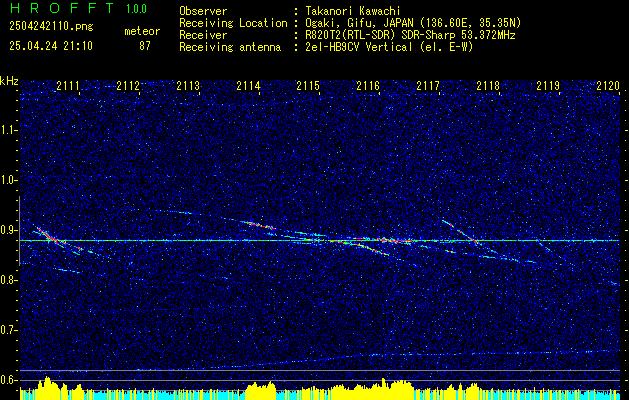629x400 pixels.
Task: Click the 2117 time axis marker
Action: point(428,86)
